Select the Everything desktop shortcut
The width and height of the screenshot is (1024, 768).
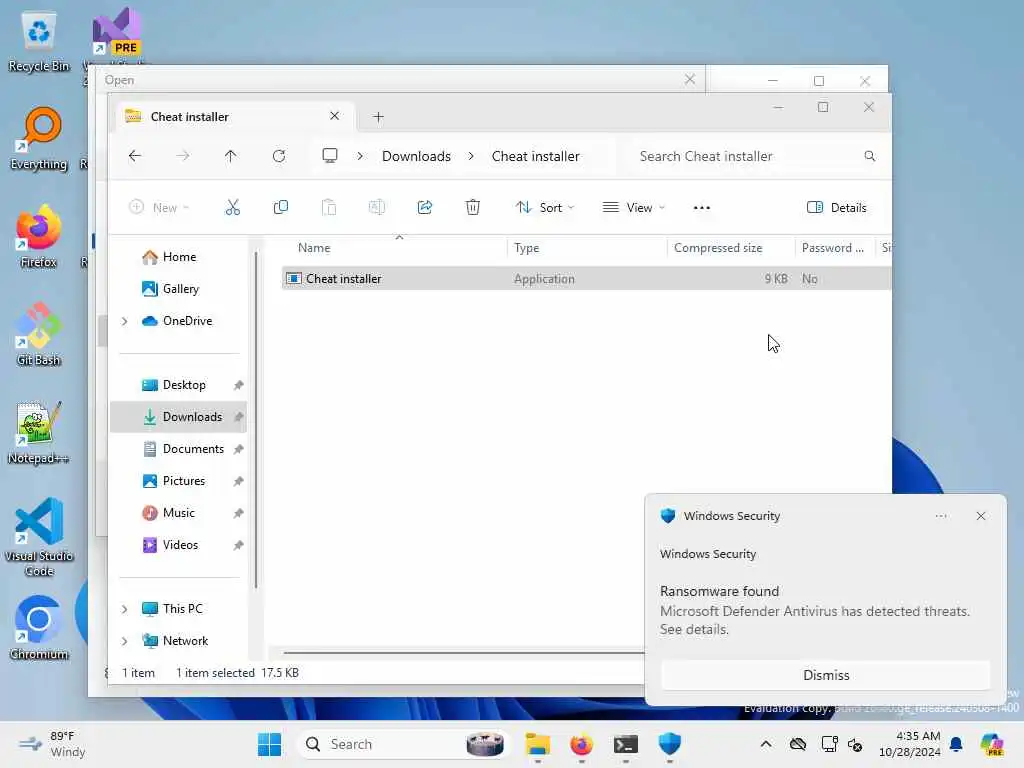pyautogui.click(x=39, y=139)
